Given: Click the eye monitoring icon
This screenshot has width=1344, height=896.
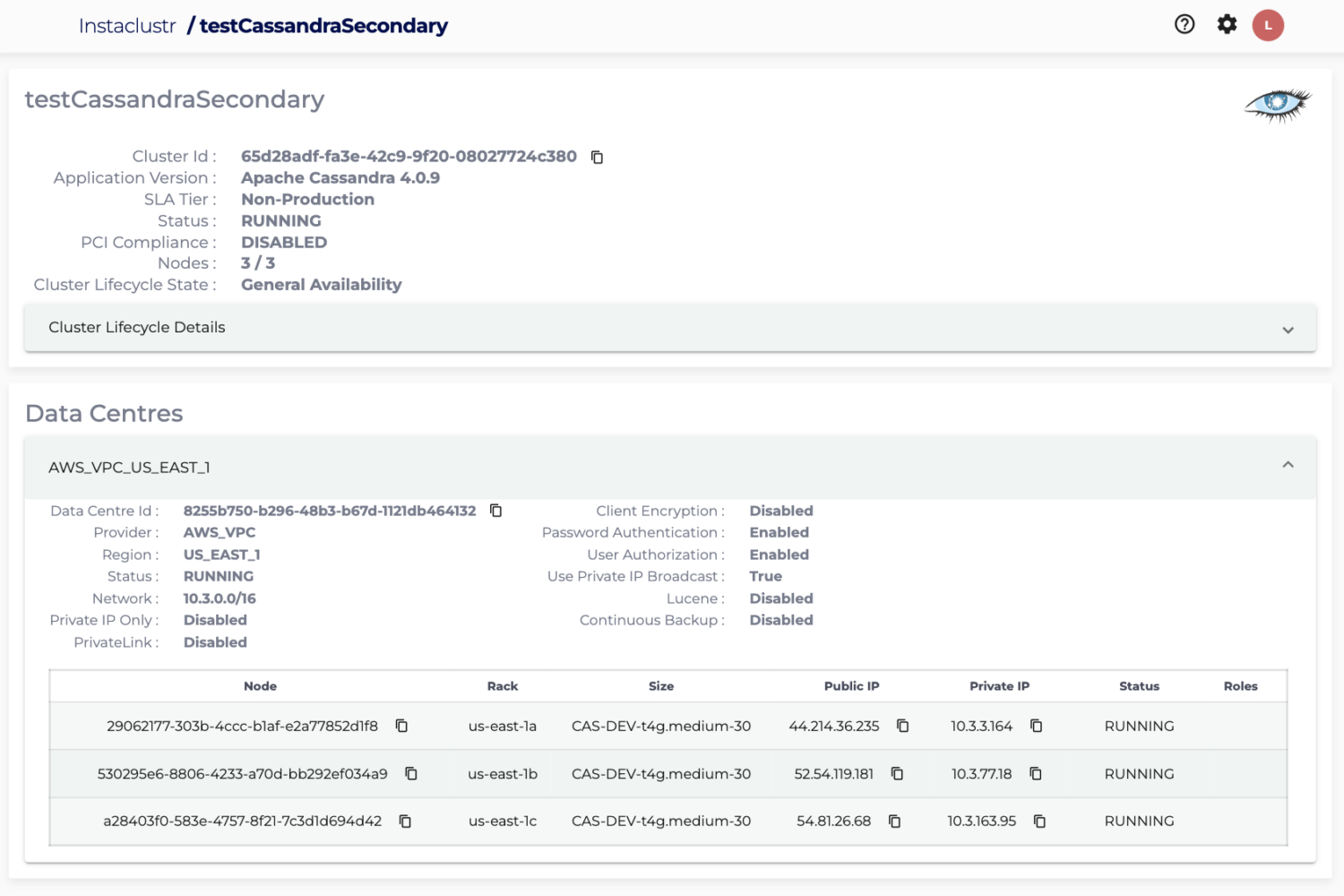Looking at the screenshot, I should coord(1278,105).
